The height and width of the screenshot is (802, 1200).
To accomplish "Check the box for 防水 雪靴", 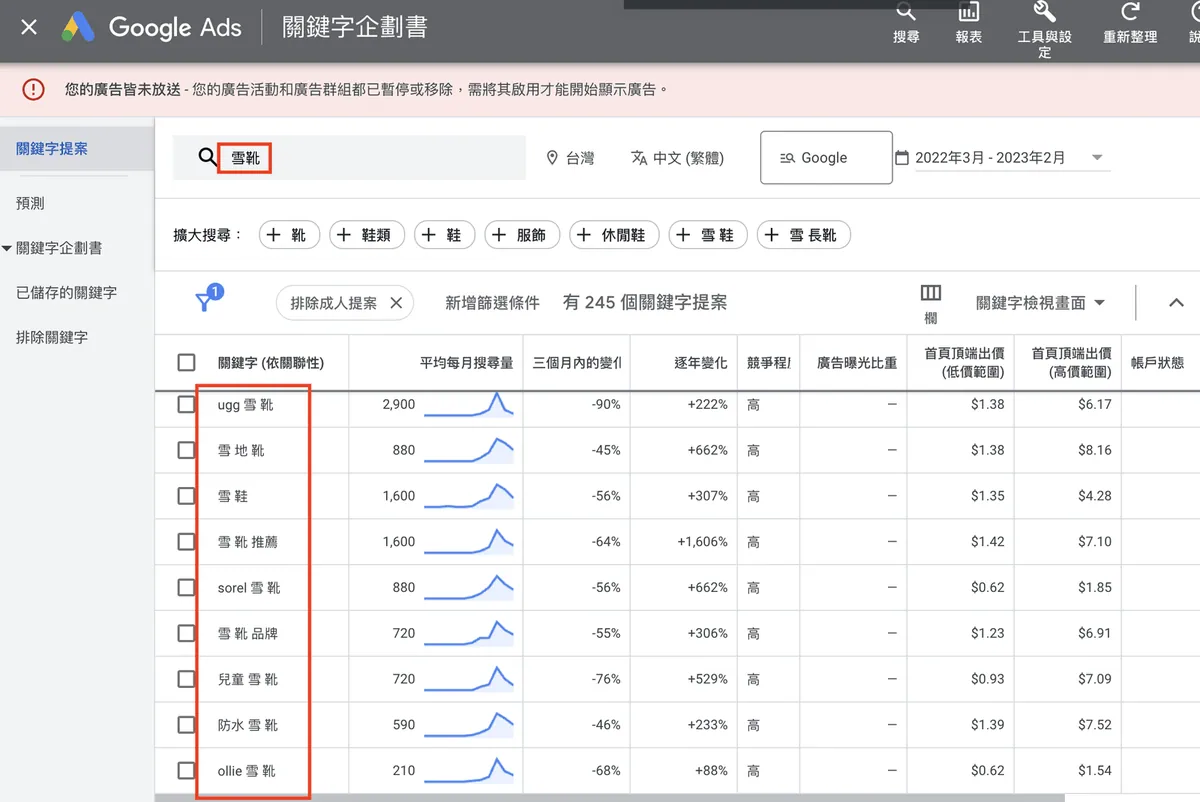I will click(x=186, y=725).
